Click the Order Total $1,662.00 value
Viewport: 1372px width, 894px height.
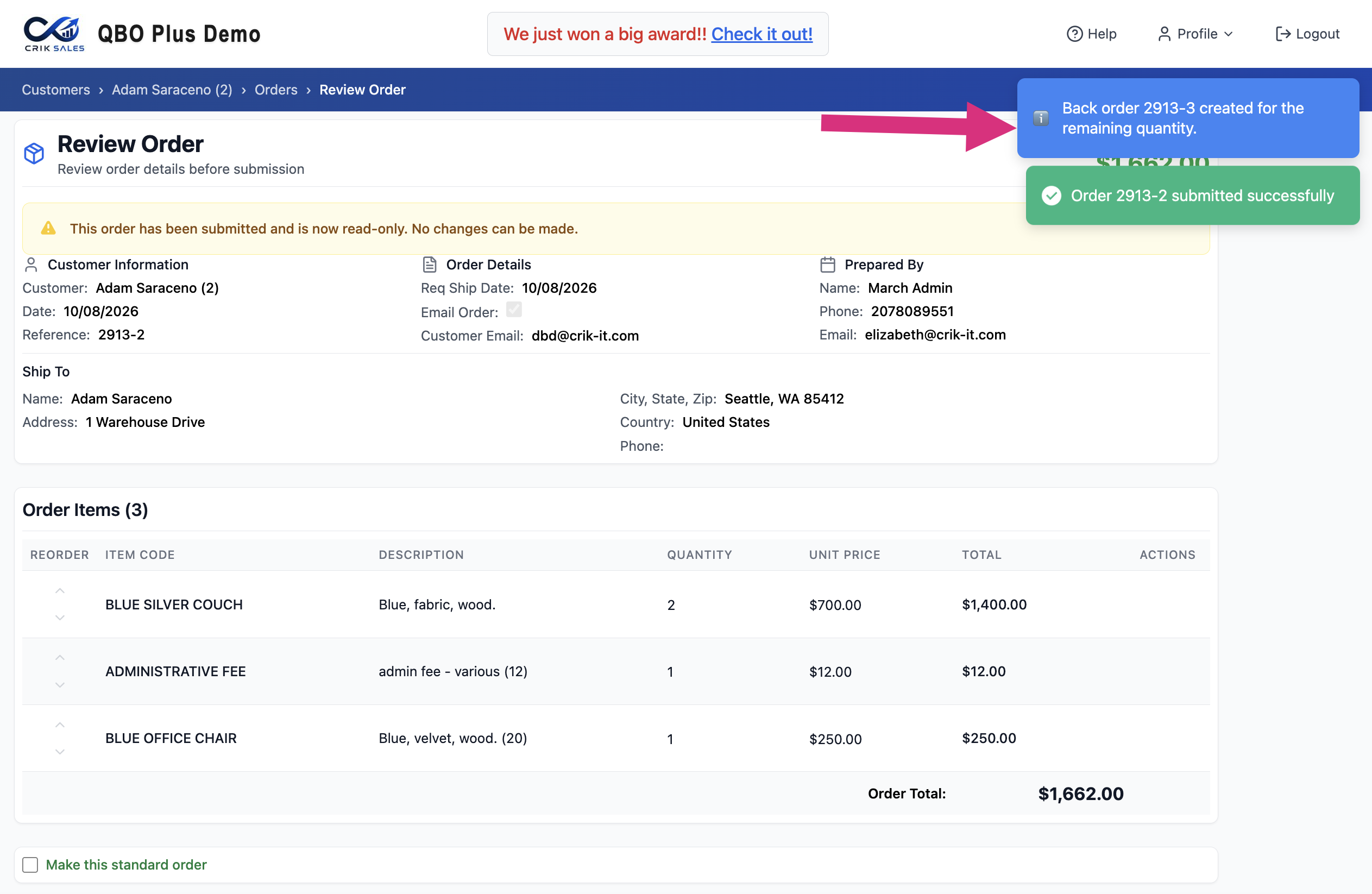[1080, 794]
